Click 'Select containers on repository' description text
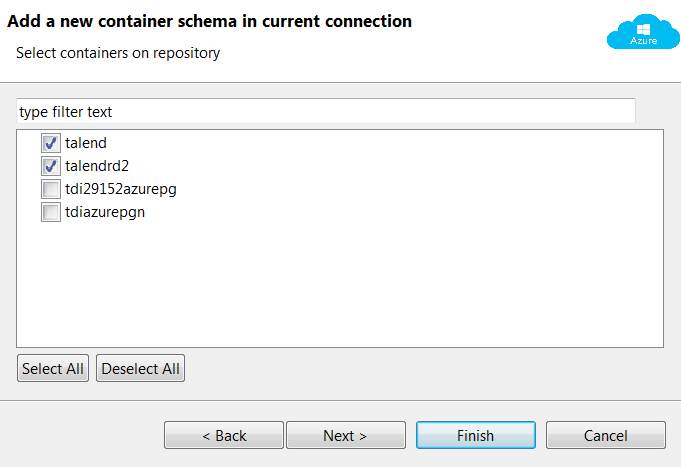Viewport: 681px width, 467px height. [x=118, y=53]
